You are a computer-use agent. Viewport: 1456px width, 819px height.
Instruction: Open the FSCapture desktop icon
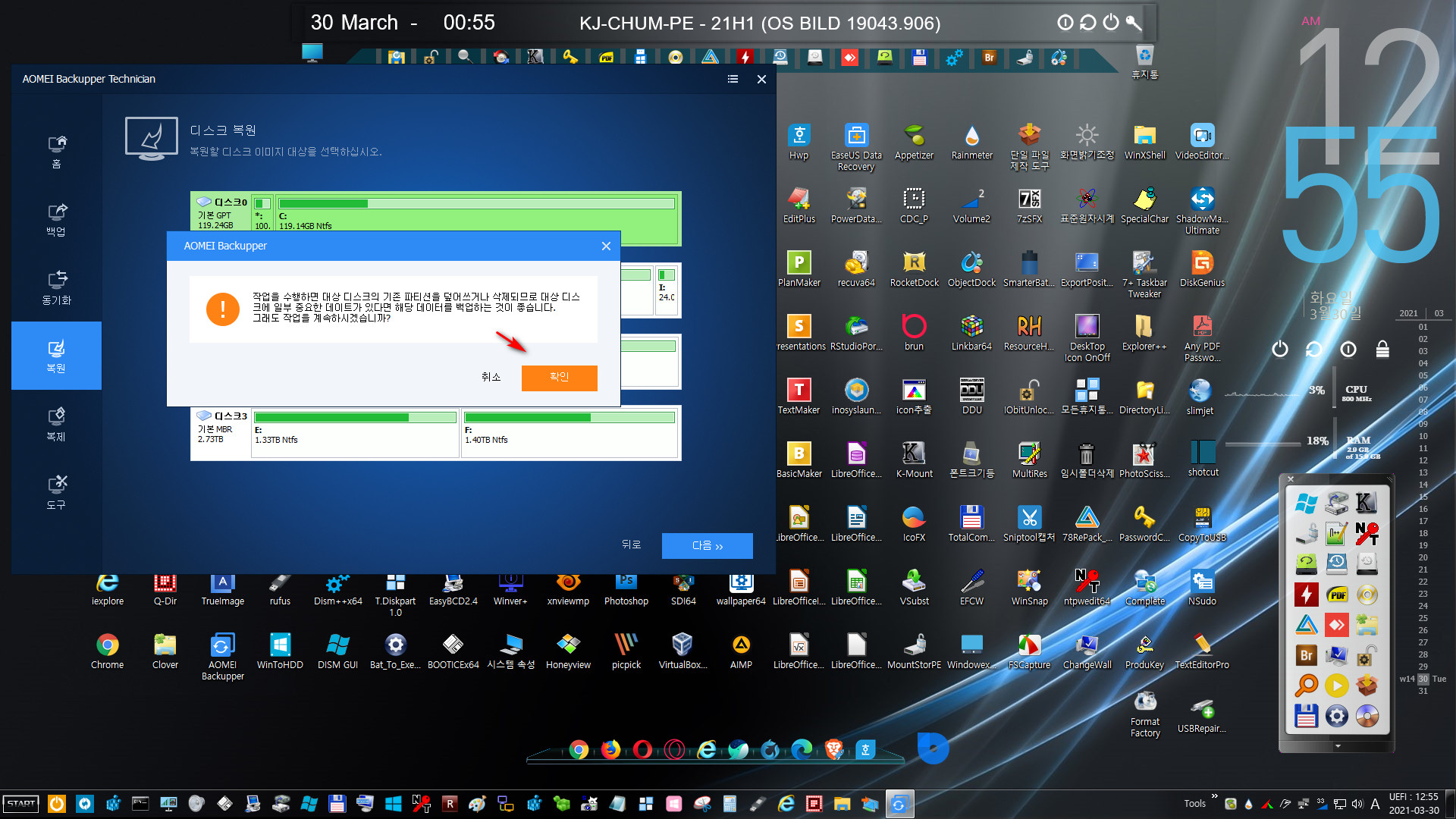(x=1029, y=651)
